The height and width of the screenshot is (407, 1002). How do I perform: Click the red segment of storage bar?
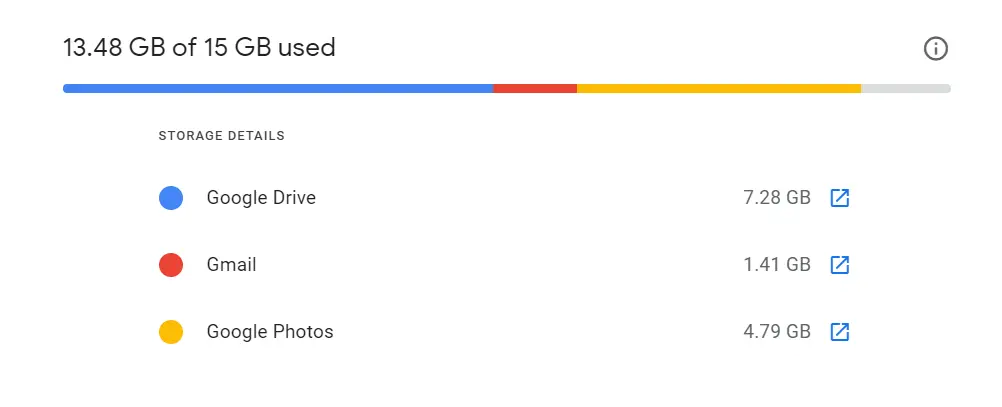click(x=535, y=88)
